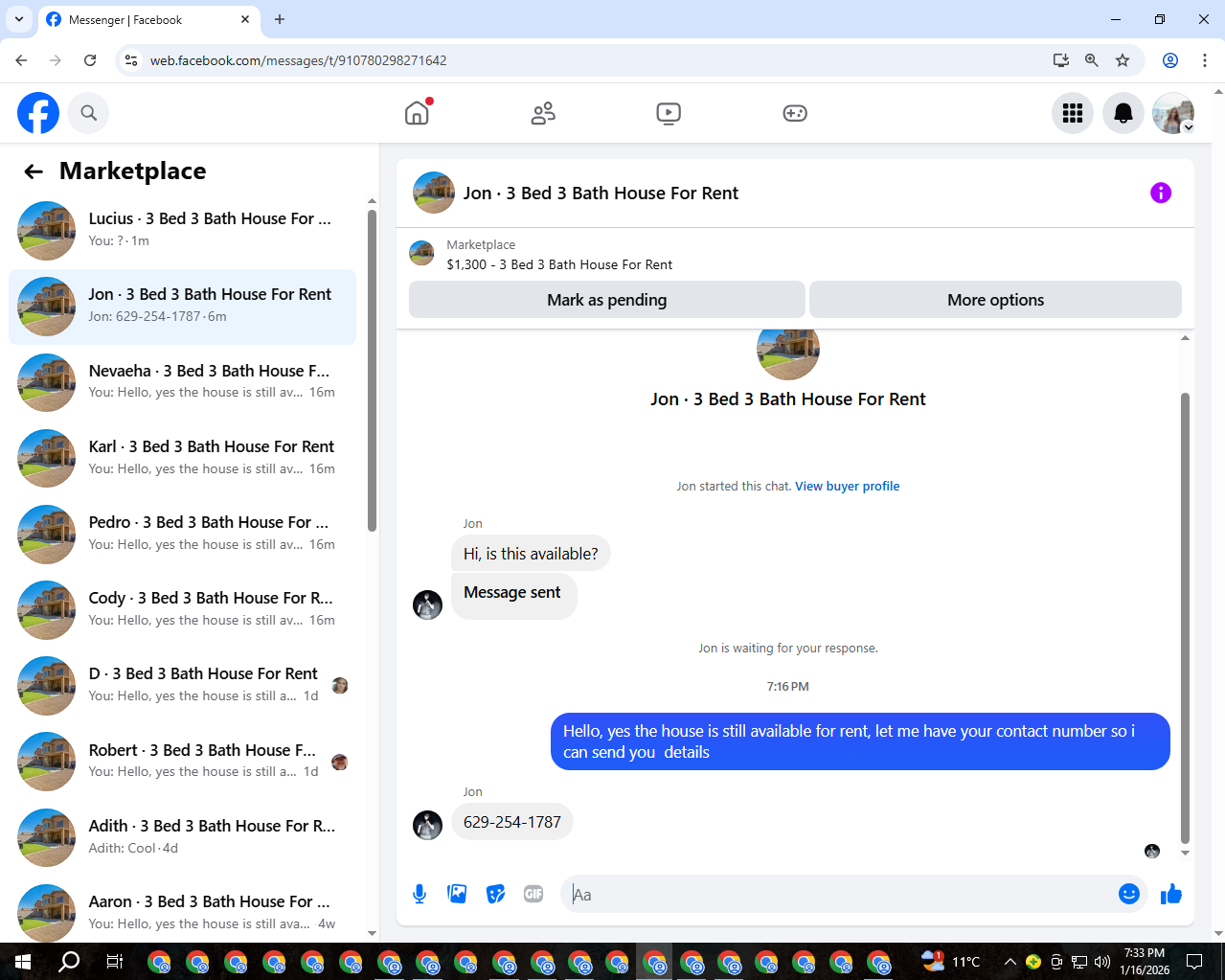Open Robert conversation

182,762
